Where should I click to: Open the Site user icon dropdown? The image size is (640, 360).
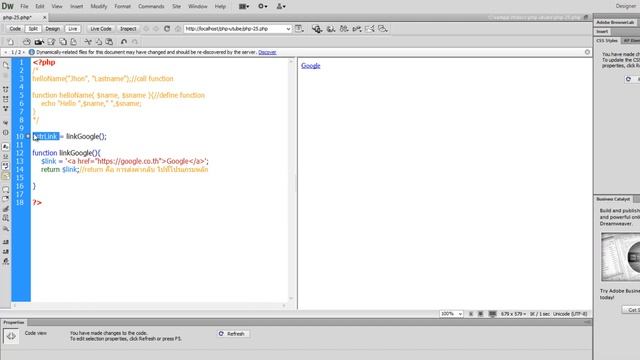point(281,7)
